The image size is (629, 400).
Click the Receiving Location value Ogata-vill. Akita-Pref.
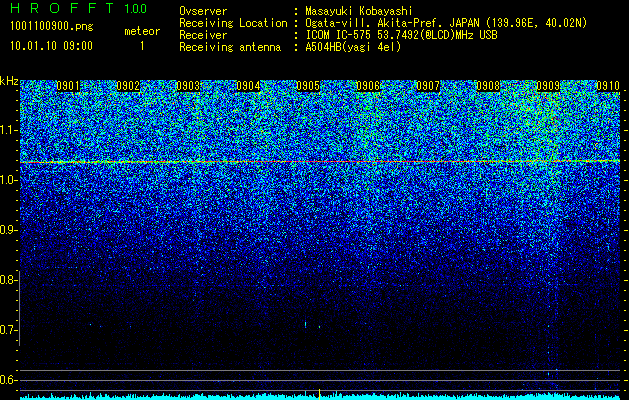[x=375, y=23]
